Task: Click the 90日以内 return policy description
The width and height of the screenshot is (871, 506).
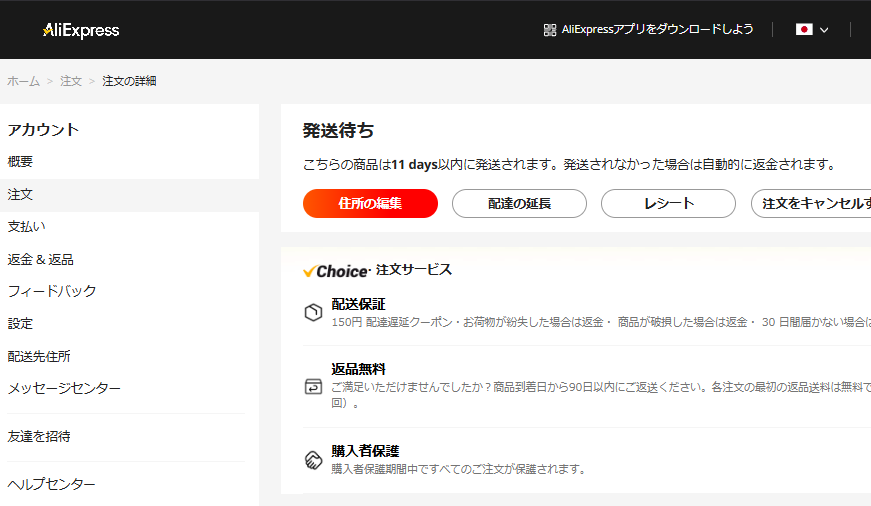Action: [601, 394]
